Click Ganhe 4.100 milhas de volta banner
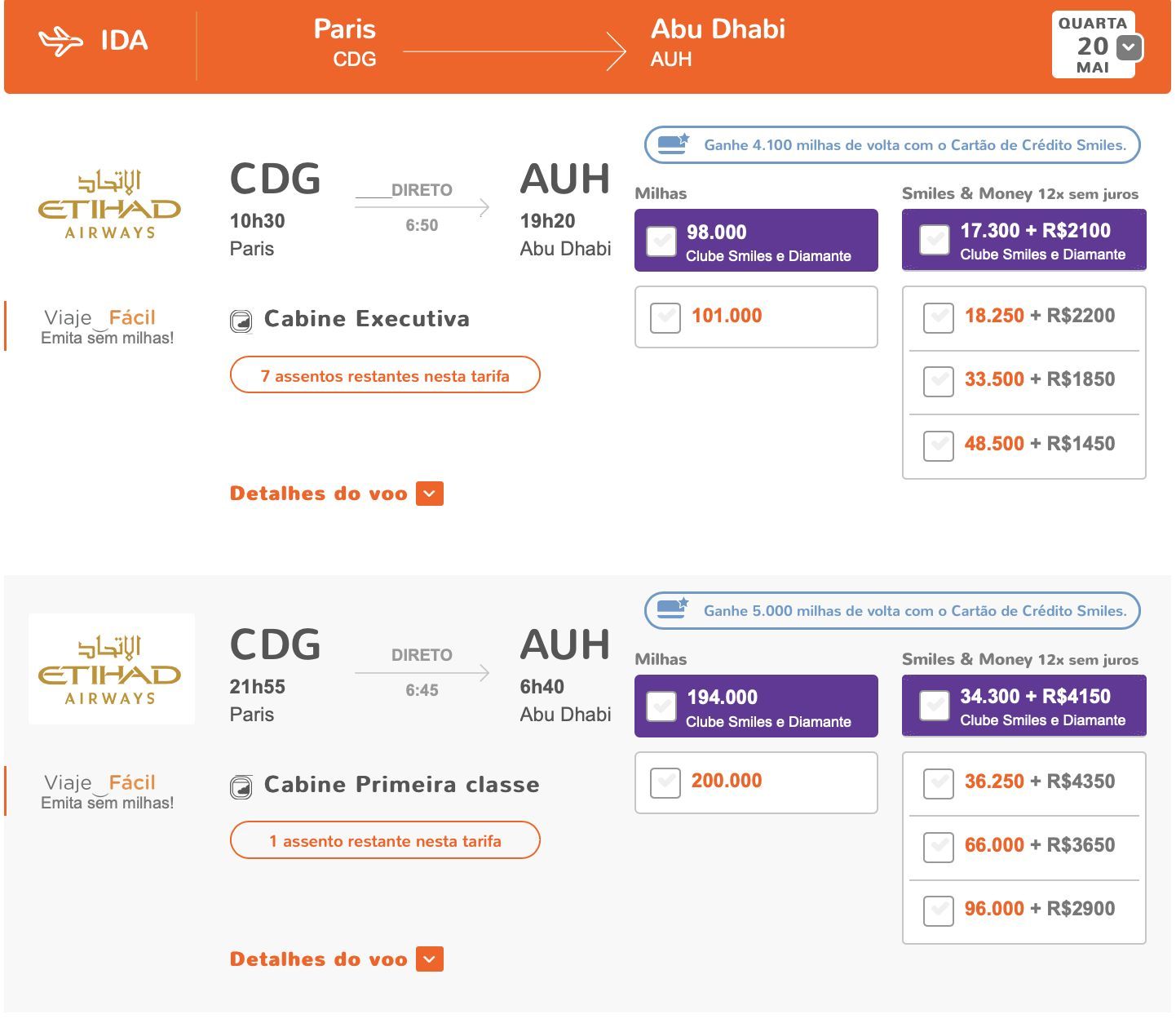This screenshot has width=1176, height=1023. tap(892, 145)
